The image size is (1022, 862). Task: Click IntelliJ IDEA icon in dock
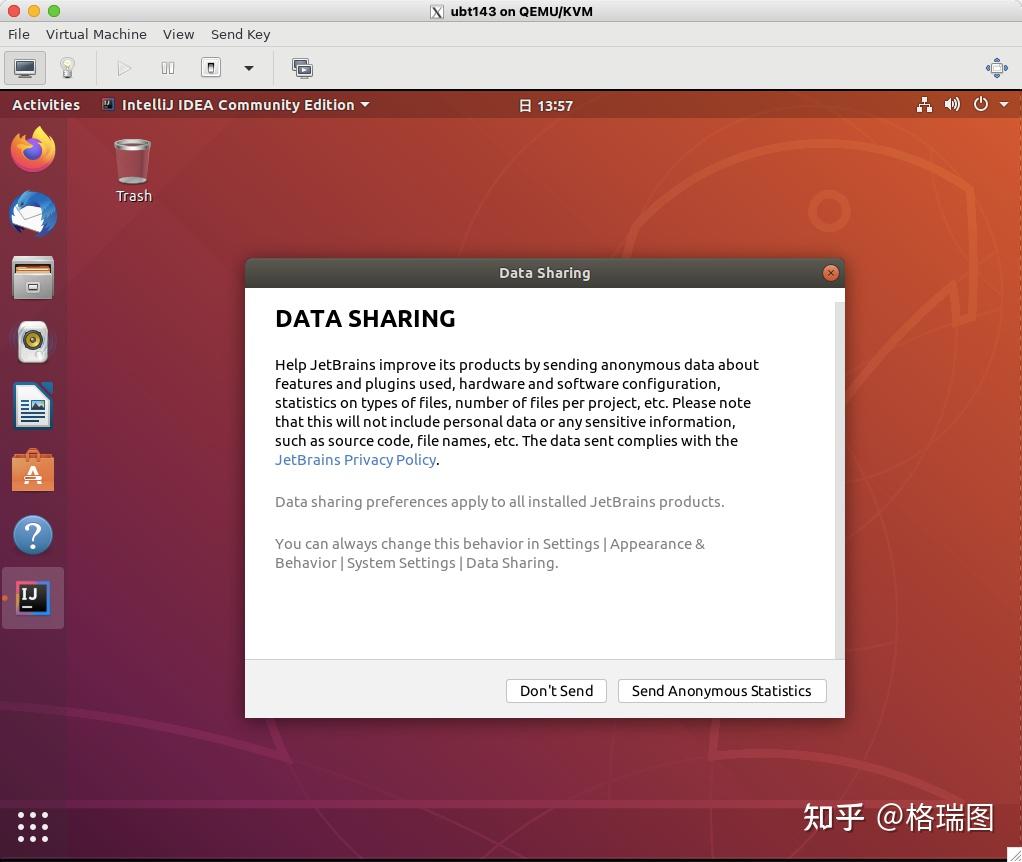[x=33, y=598]
